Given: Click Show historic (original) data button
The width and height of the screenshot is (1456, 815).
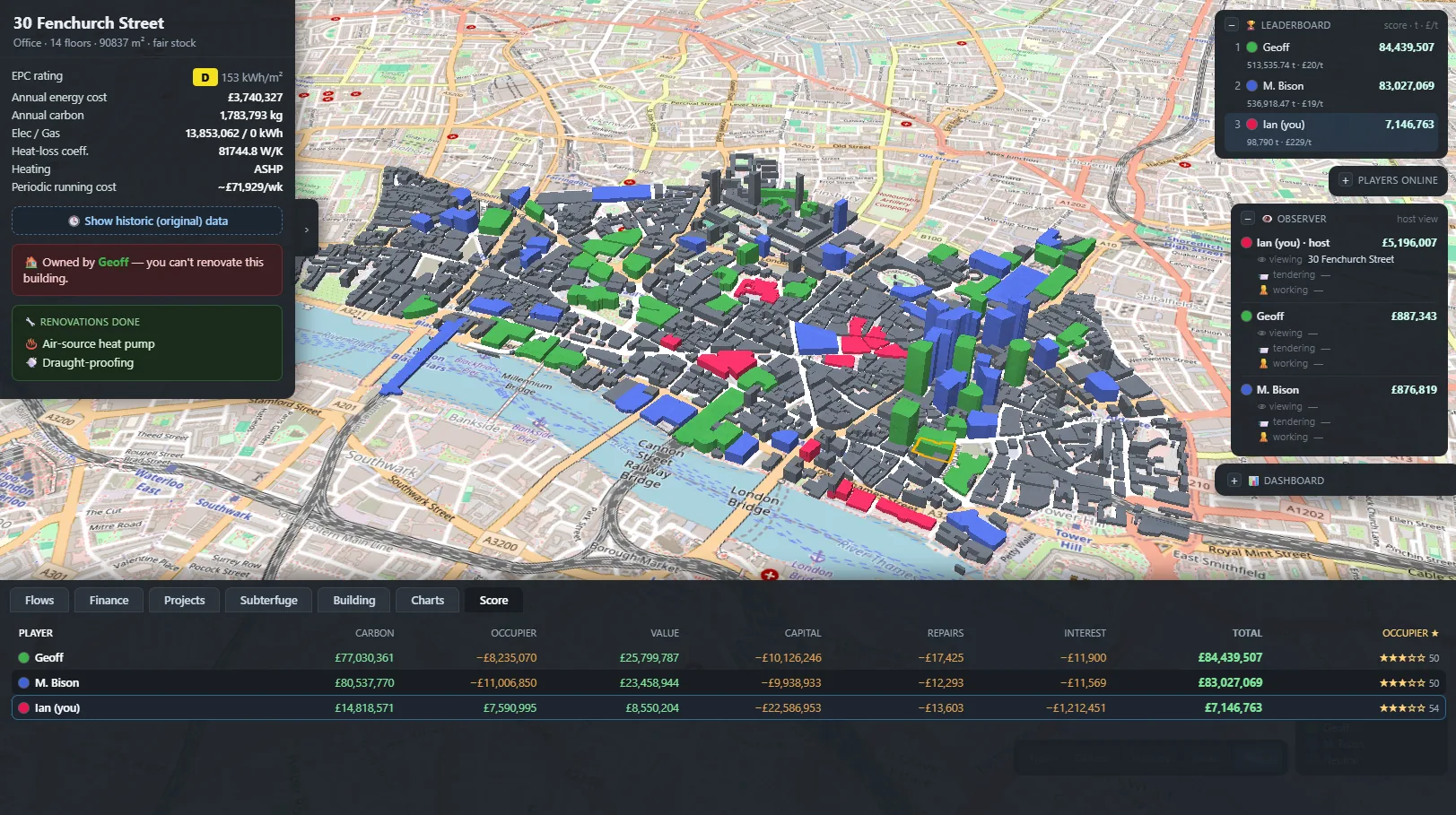Looking at the screenshot, I should tap(147, 221).
